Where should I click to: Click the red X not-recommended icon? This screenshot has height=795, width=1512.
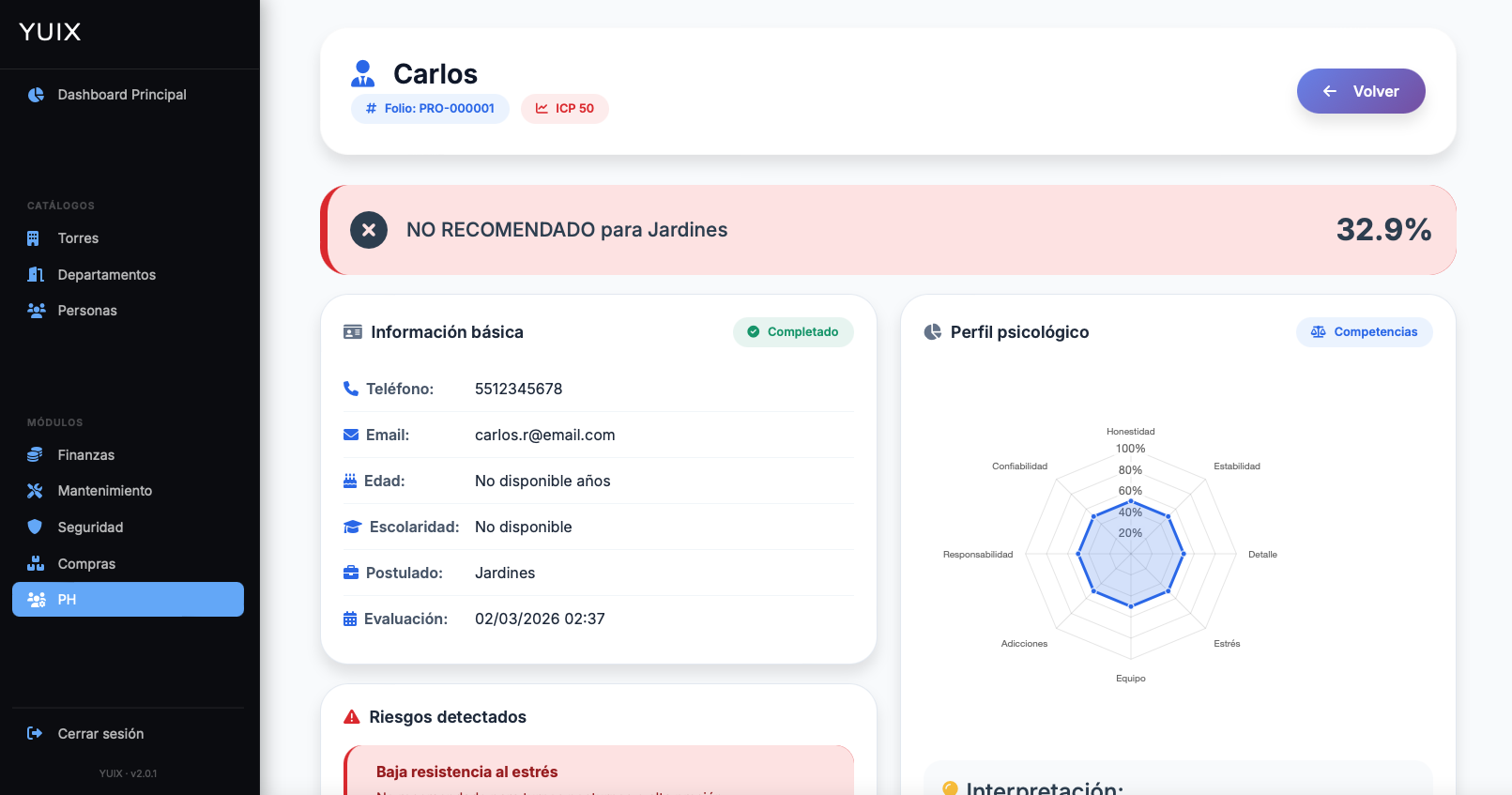[369, 230]
